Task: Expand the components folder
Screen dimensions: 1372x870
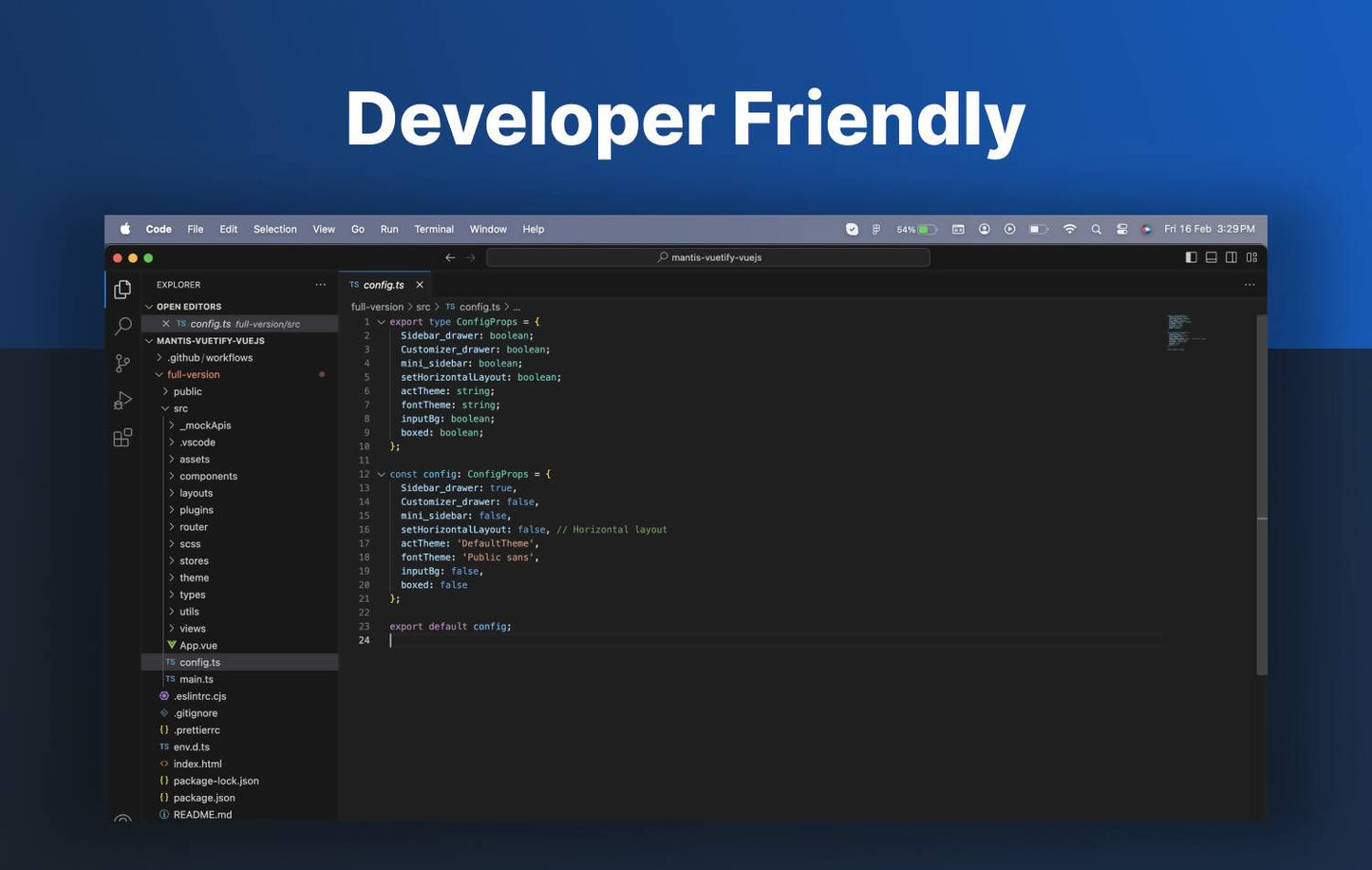Action: [208, 477]
